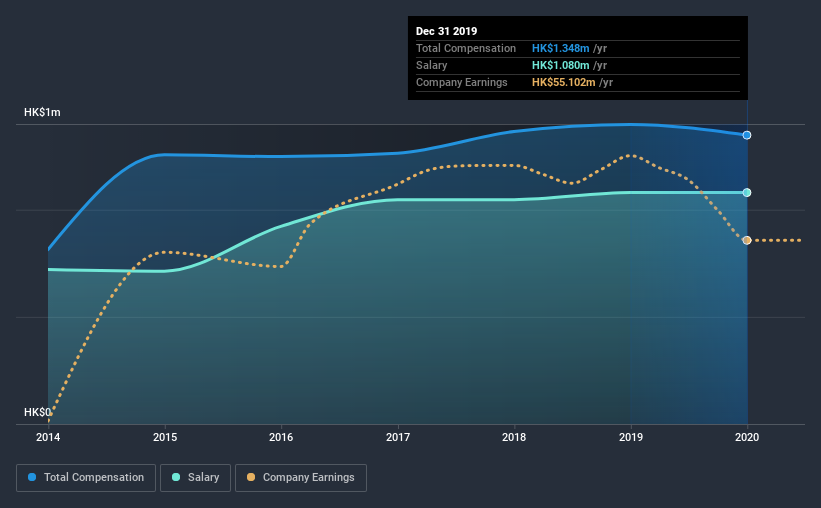The image size is (821, 508).
Task: Select the 2014 x-axis label
Action: (x=48, y=437)
